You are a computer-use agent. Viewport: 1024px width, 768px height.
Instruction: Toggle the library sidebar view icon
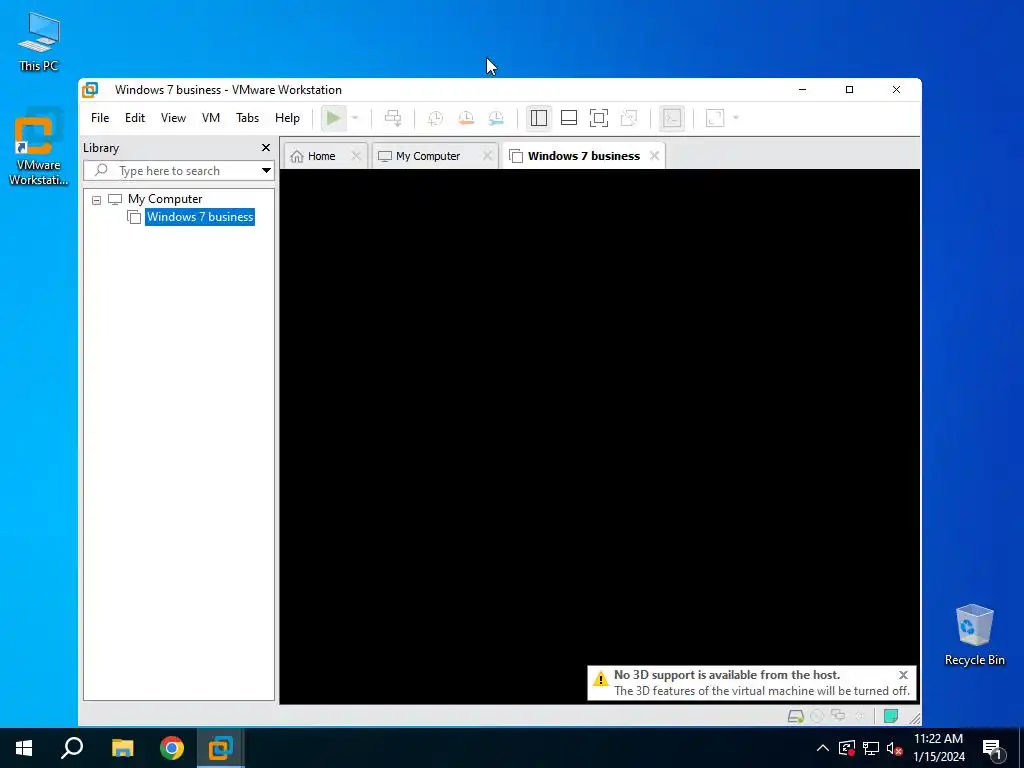click(x=539, y=118)
